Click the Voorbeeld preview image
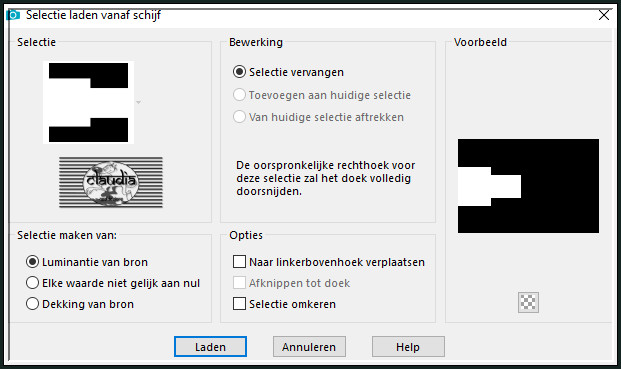This screenshot has width=621, height=369. 528,186
